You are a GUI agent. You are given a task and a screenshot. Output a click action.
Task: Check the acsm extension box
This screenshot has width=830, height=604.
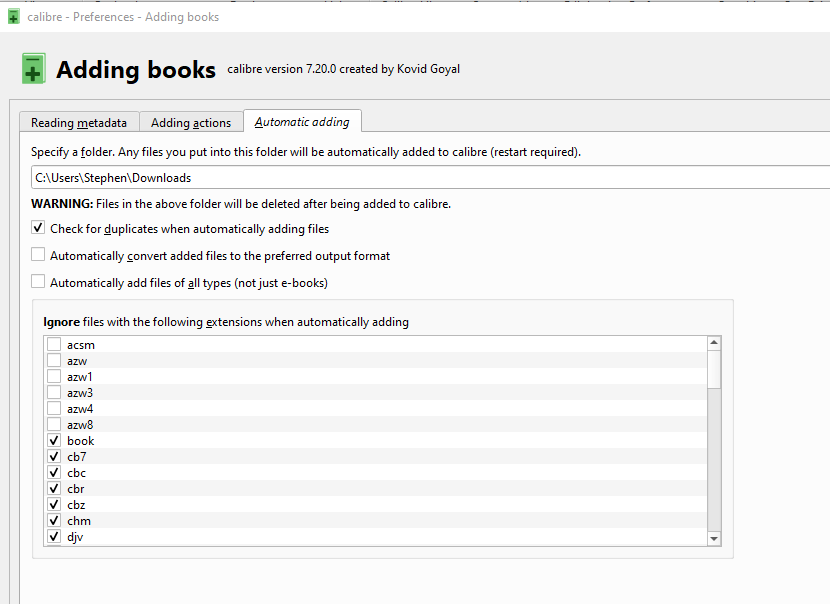pos(54,345)
